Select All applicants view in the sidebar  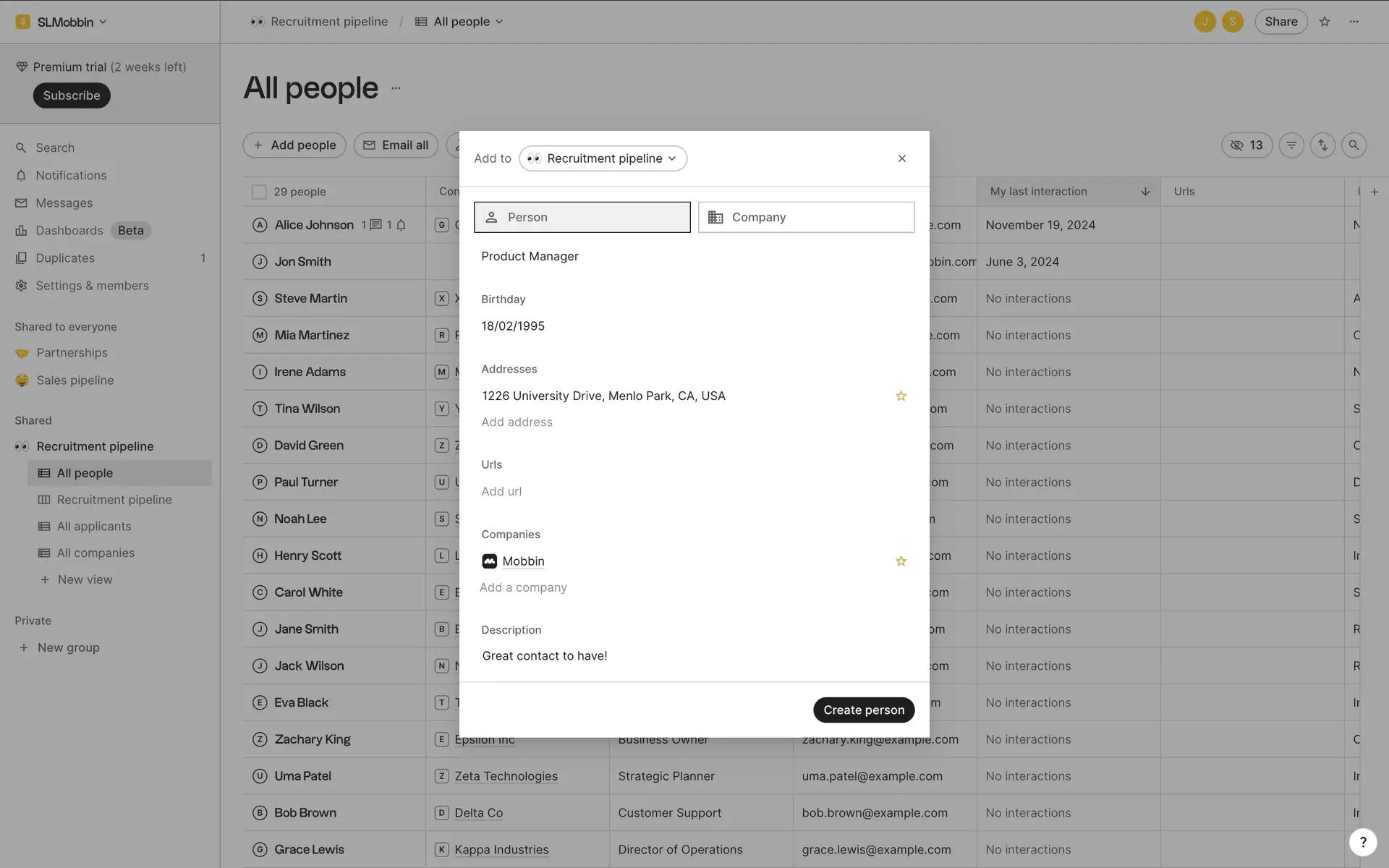click(x=94, y=527)
